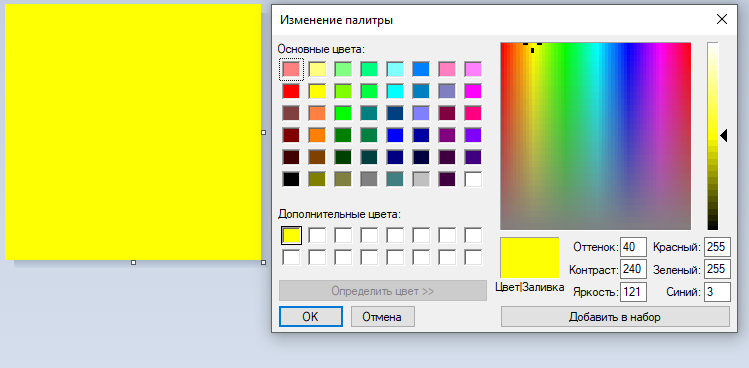Select the light pink basic color swatch
749x368 pixels.
click(x=291, y=69)
